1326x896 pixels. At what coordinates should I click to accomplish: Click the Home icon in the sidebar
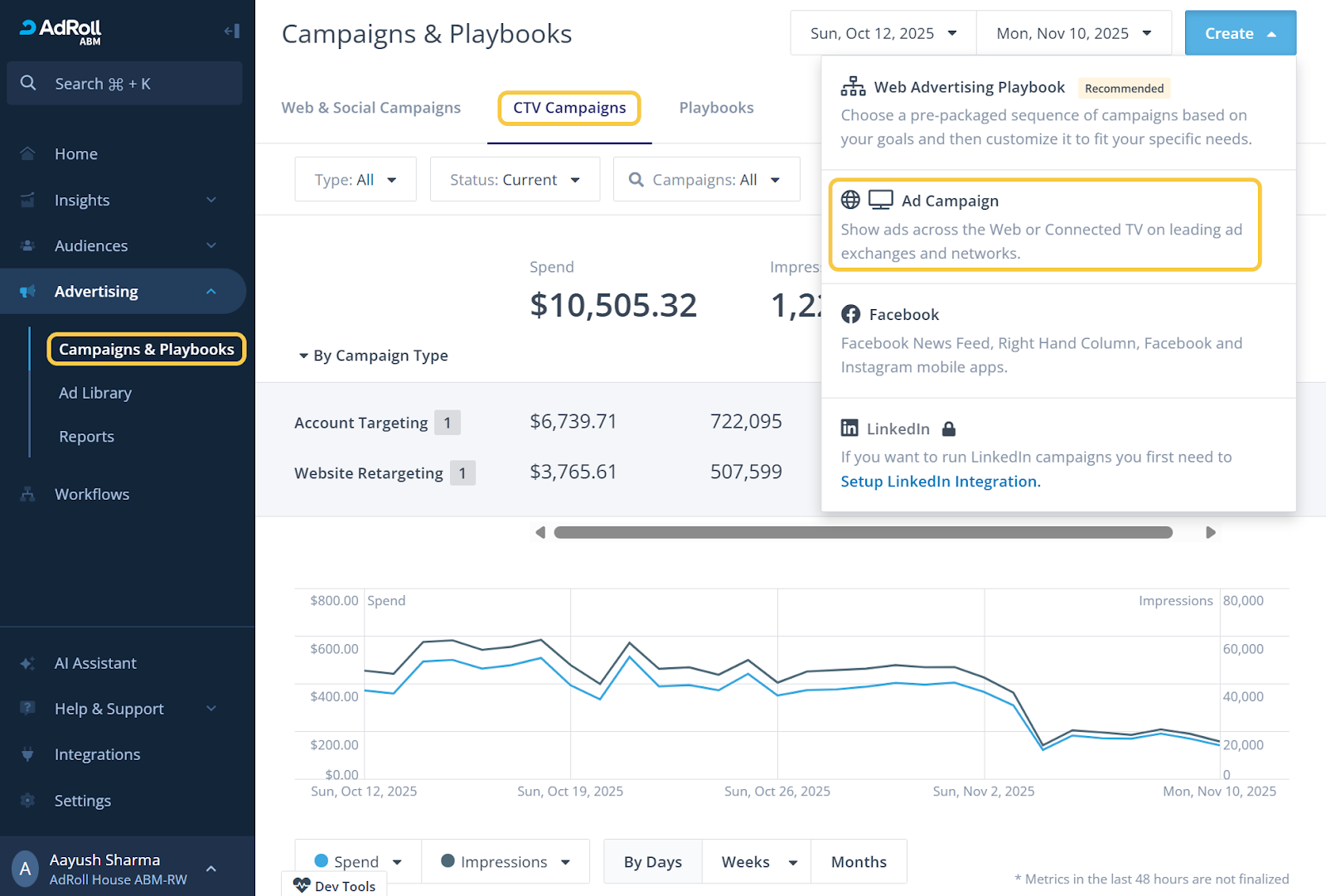tap(28, 154)
